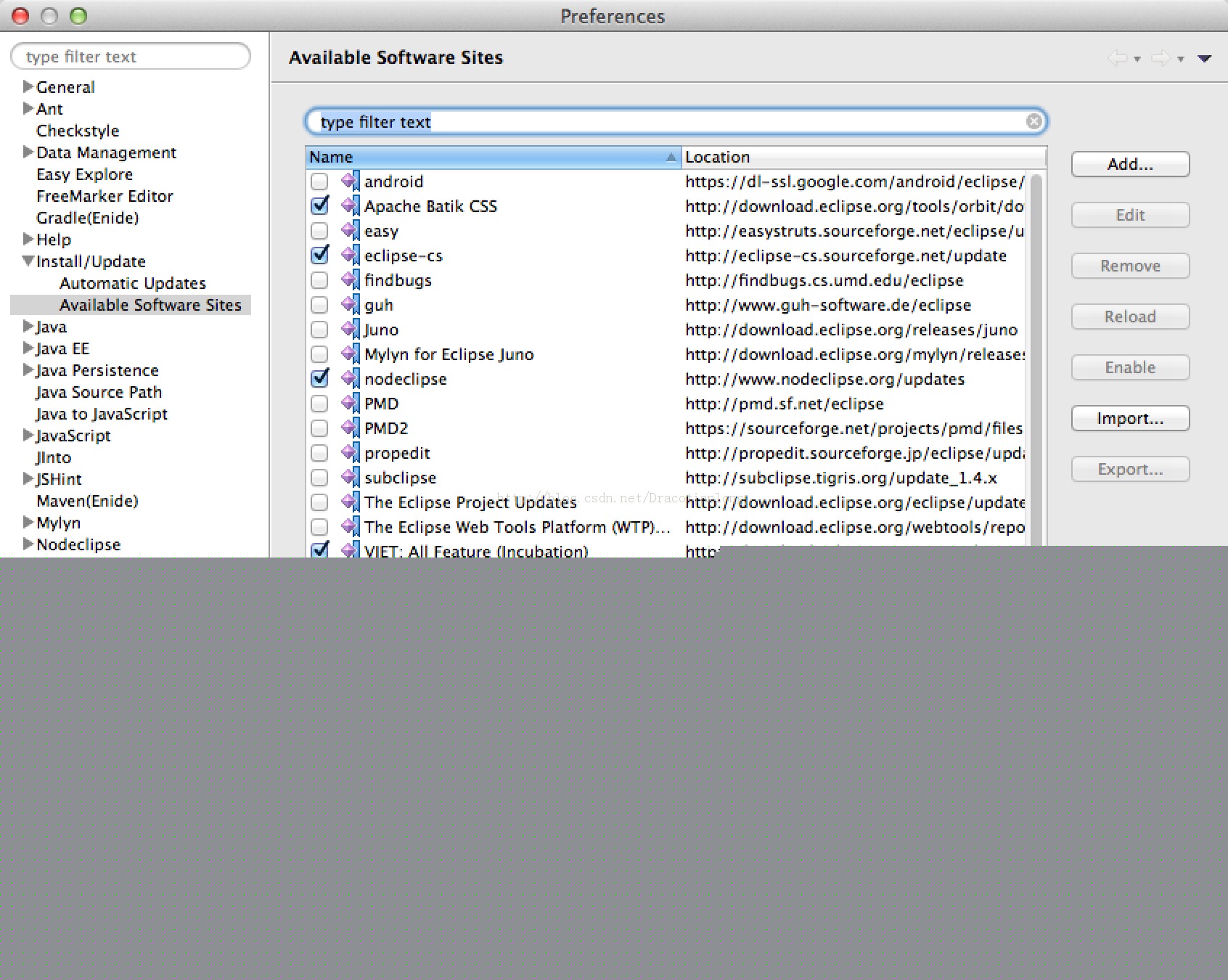The image size is (1228, 980).
Task: Open FreeMarker Editor preferences
Action: click(x=105, y=196)
